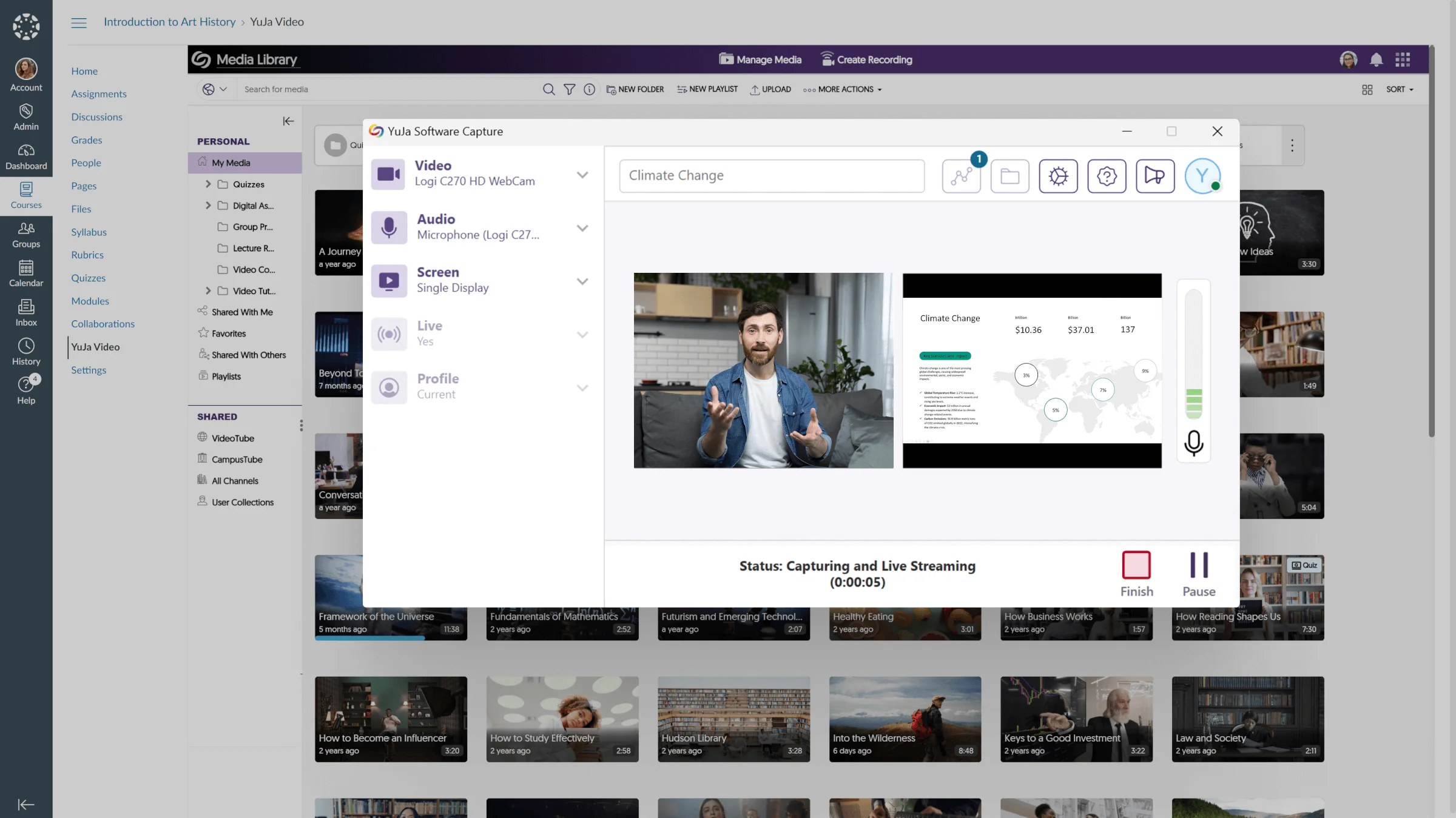Open Help icon with badge
The height and width of the screenshot is (818, 1456).
click(x=26, y=384)
